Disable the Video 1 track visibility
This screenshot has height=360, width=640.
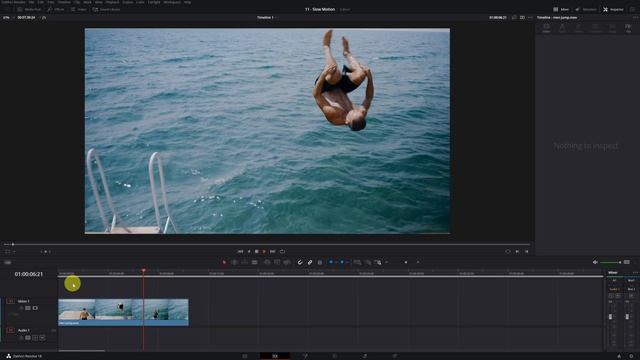click(x=35, y=308)
